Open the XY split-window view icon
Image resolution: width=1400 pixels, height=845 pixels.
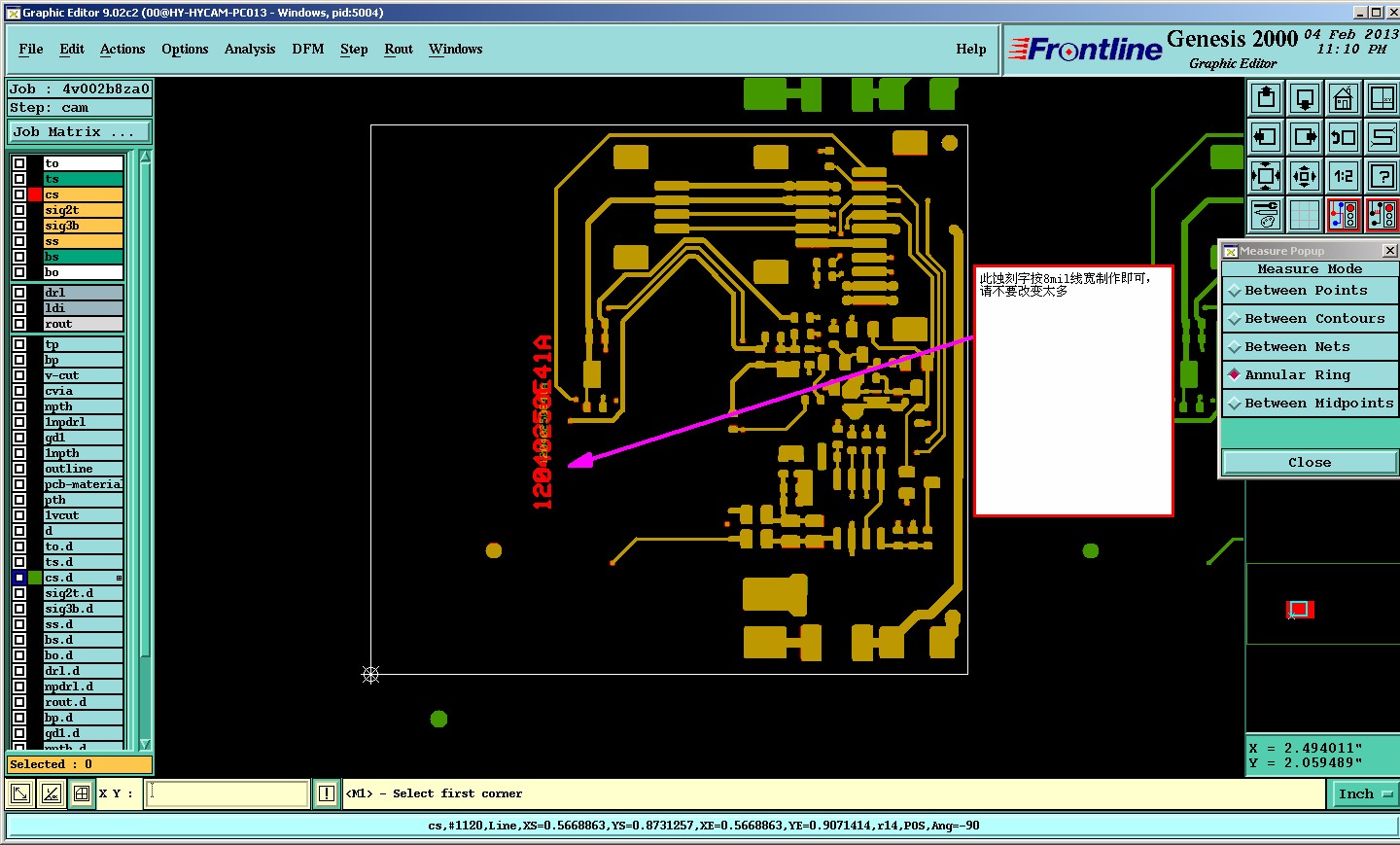[1382, 98]
